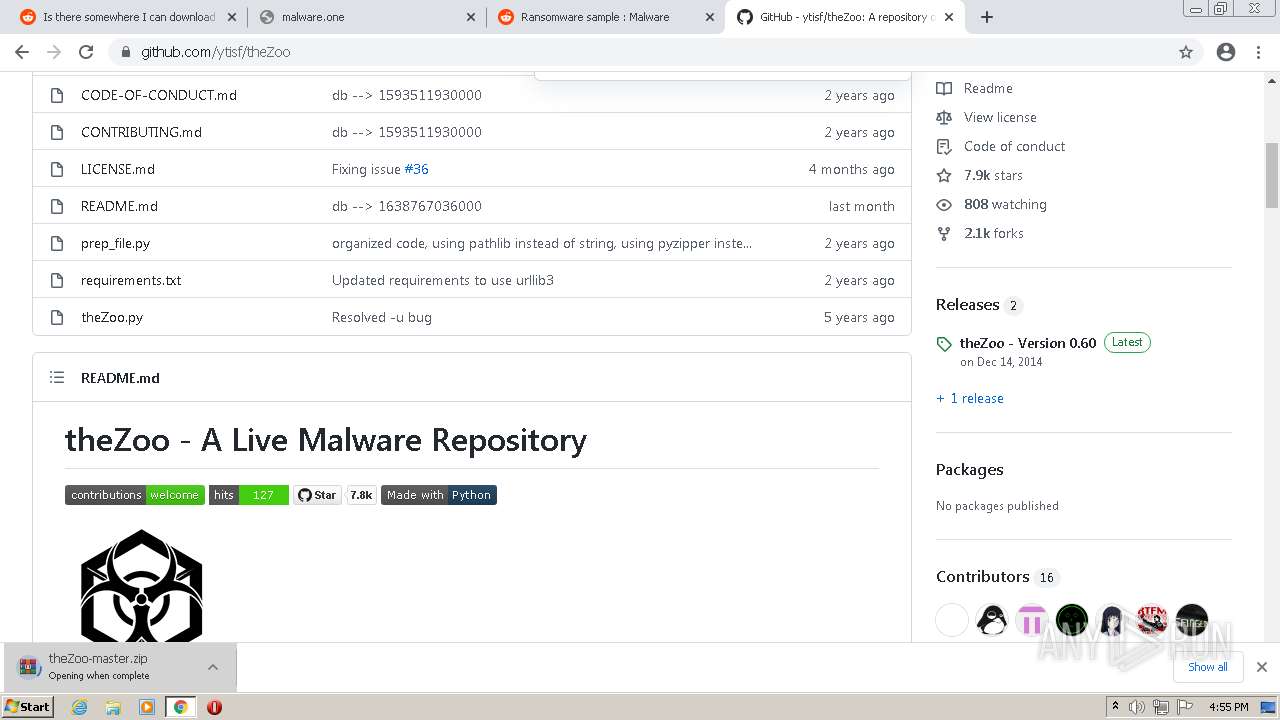Click the pink contributor avatar

pos(1032,620)
